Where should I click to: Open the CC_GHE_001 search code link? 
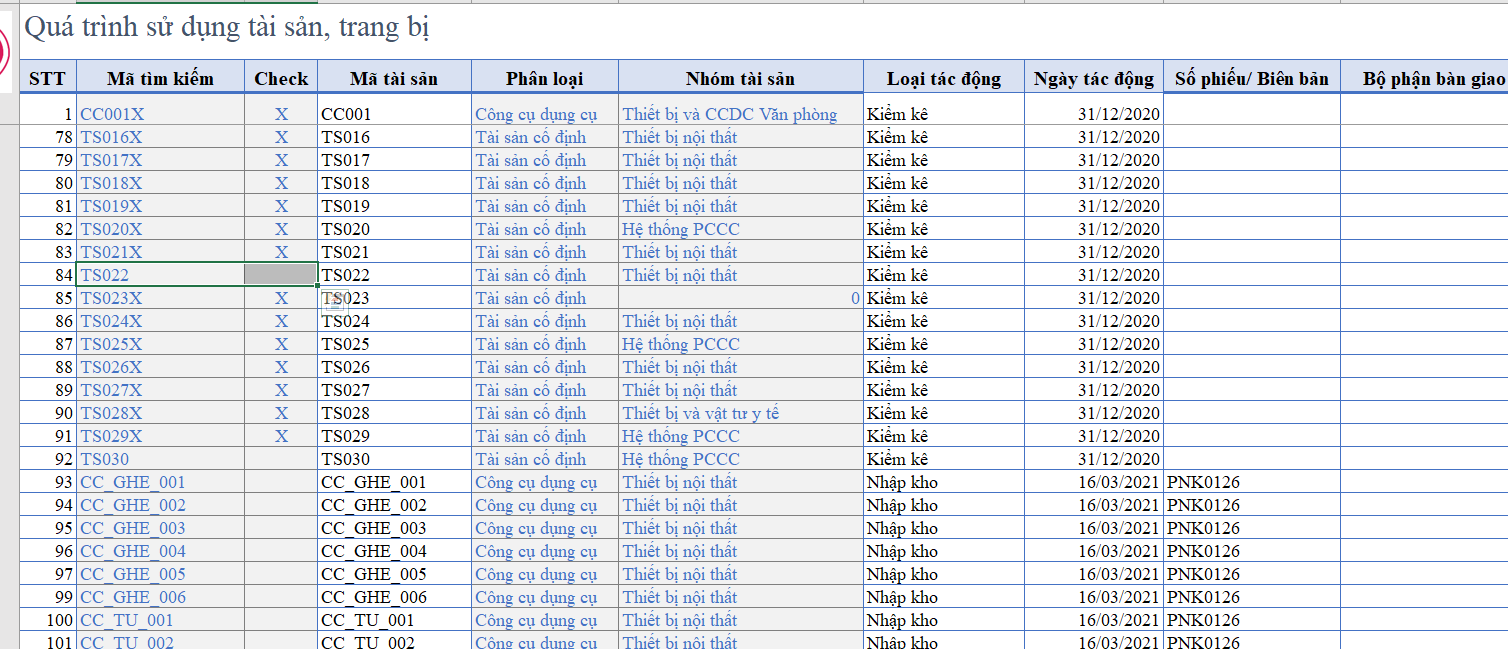coord(133,482)
